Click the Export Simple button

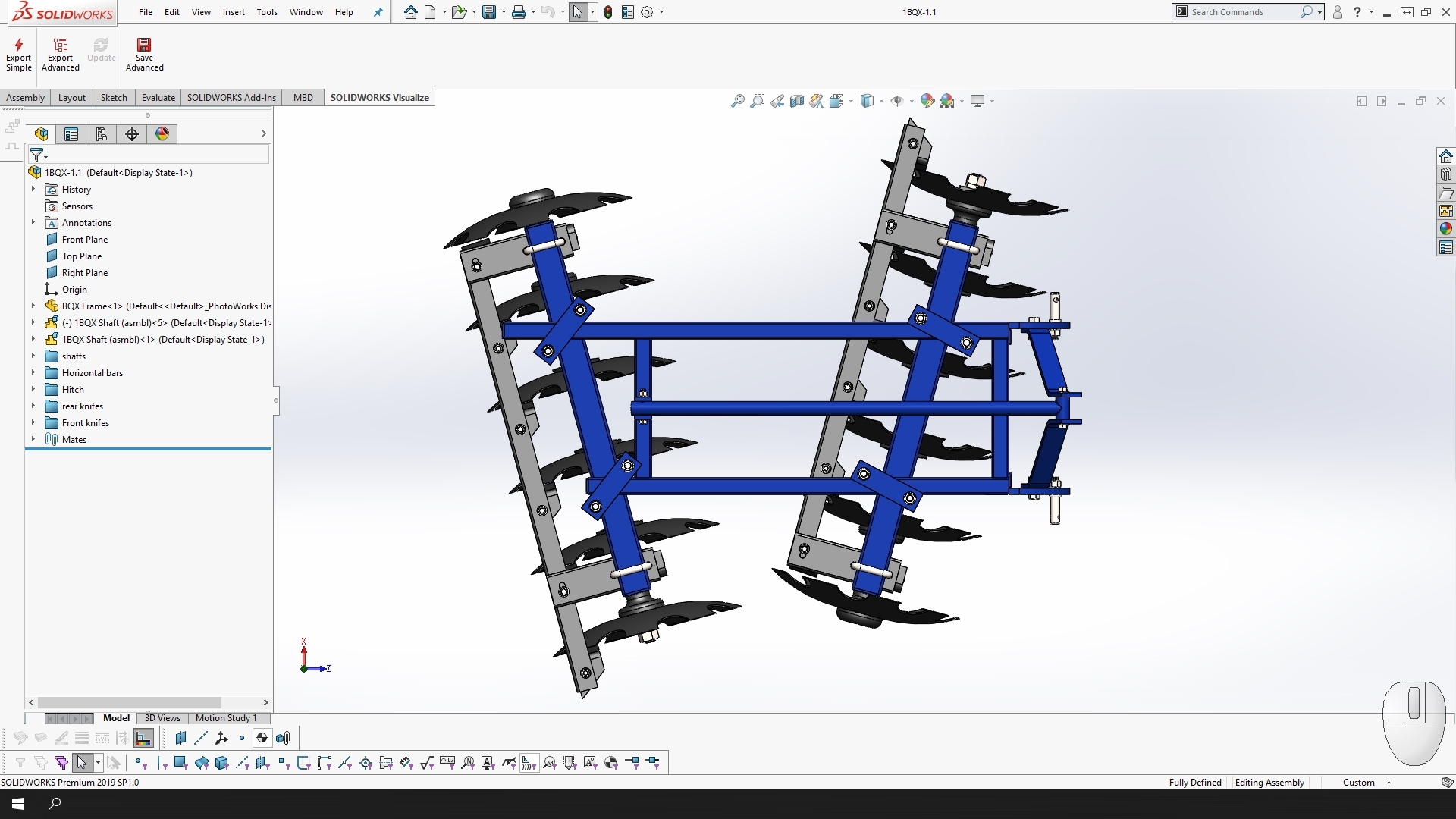18,54
